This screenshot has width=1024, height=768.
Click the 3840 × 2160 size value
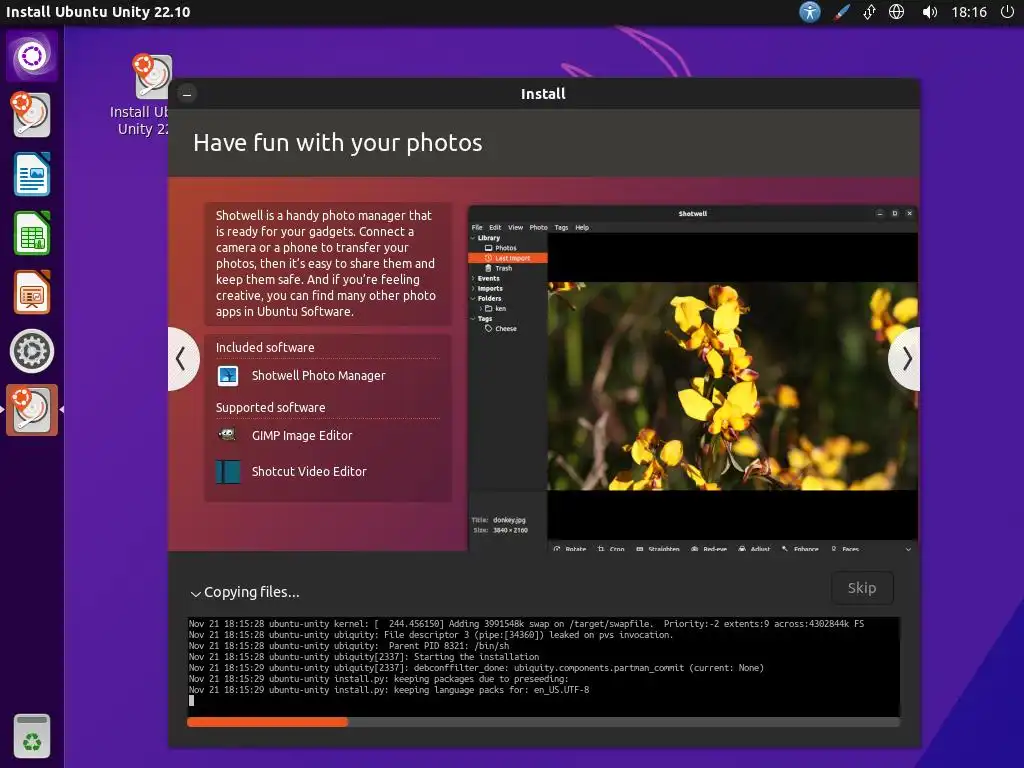click(510, 530)
